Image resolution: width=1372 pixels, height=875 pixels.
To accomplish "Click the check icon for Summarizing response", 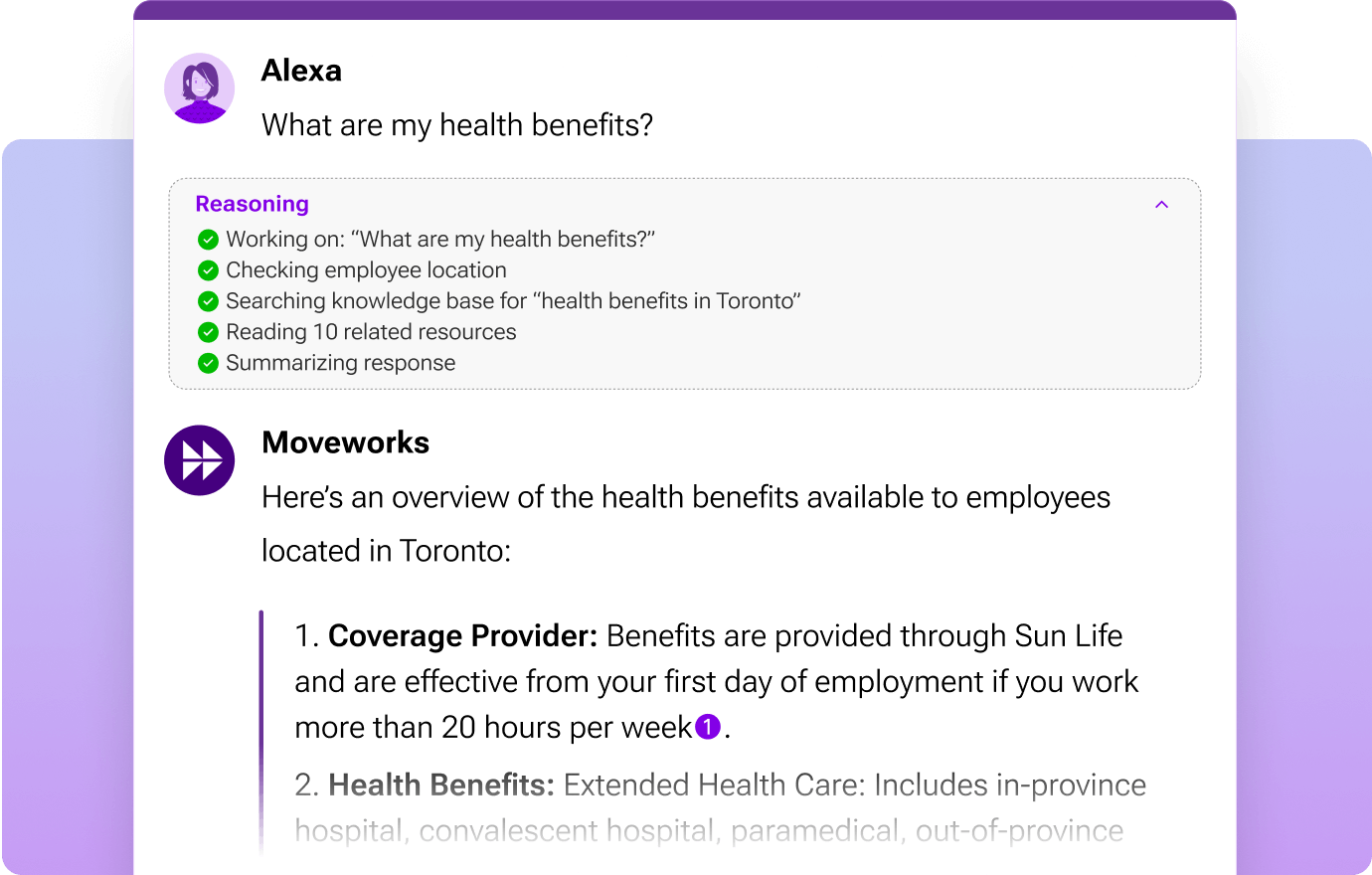I will 208,363.
